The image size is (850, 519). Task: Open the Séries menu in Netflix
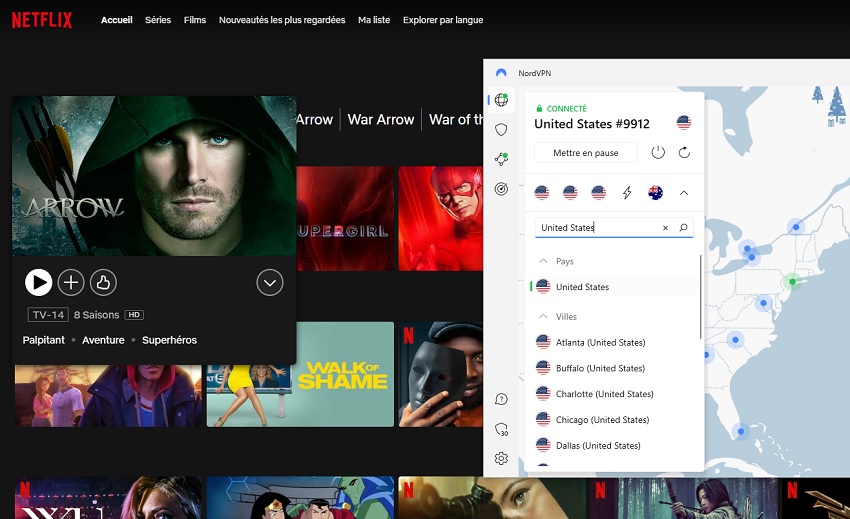158,20
